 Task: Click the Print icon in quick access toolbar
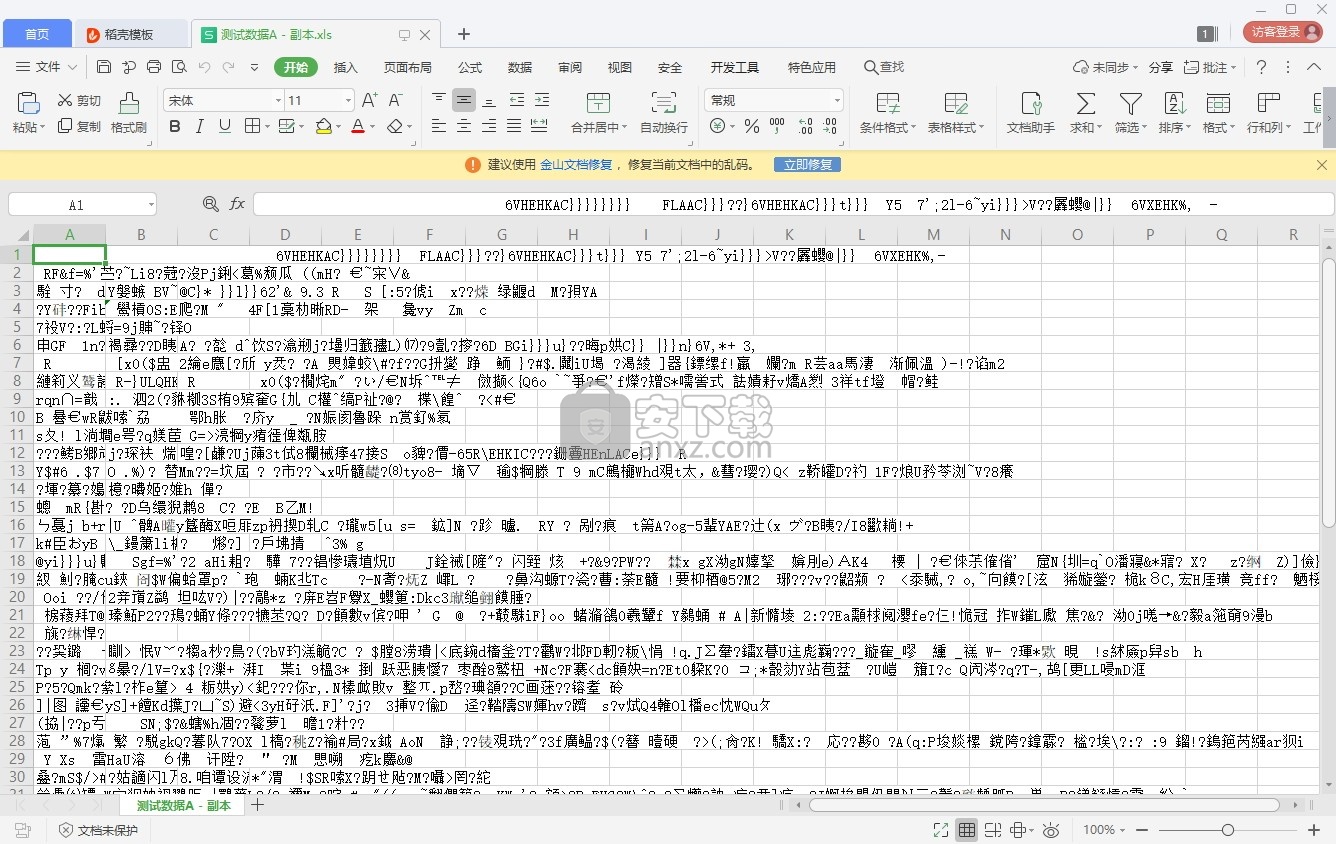(154, 67)
